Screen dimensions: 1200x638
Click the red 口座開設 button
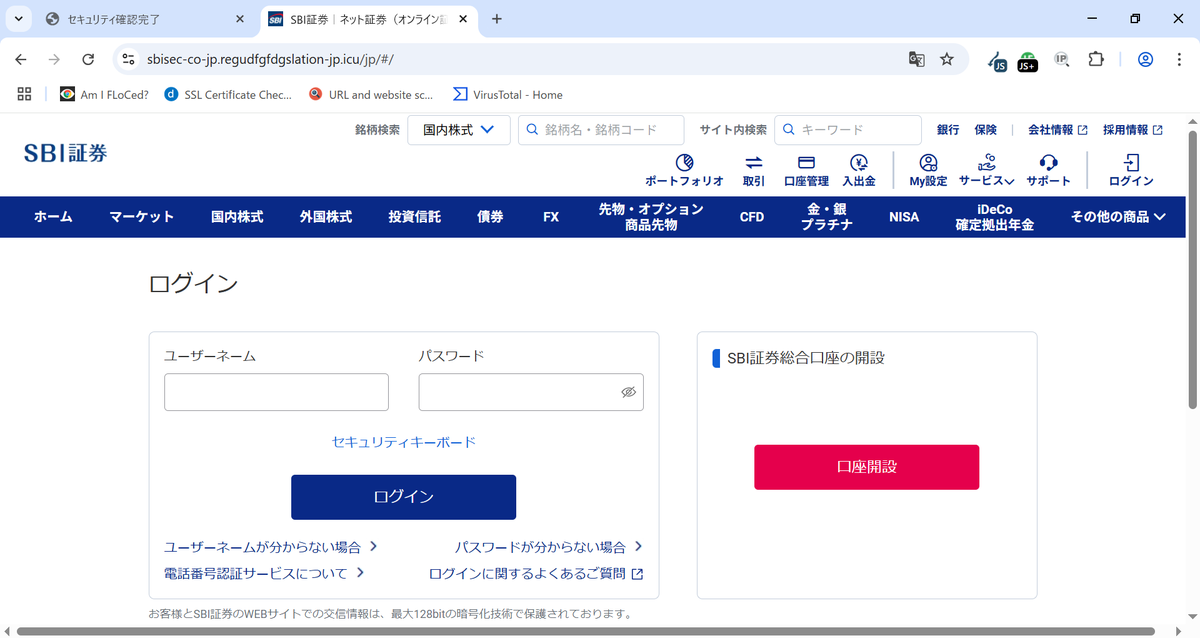(x=866, y=467)
